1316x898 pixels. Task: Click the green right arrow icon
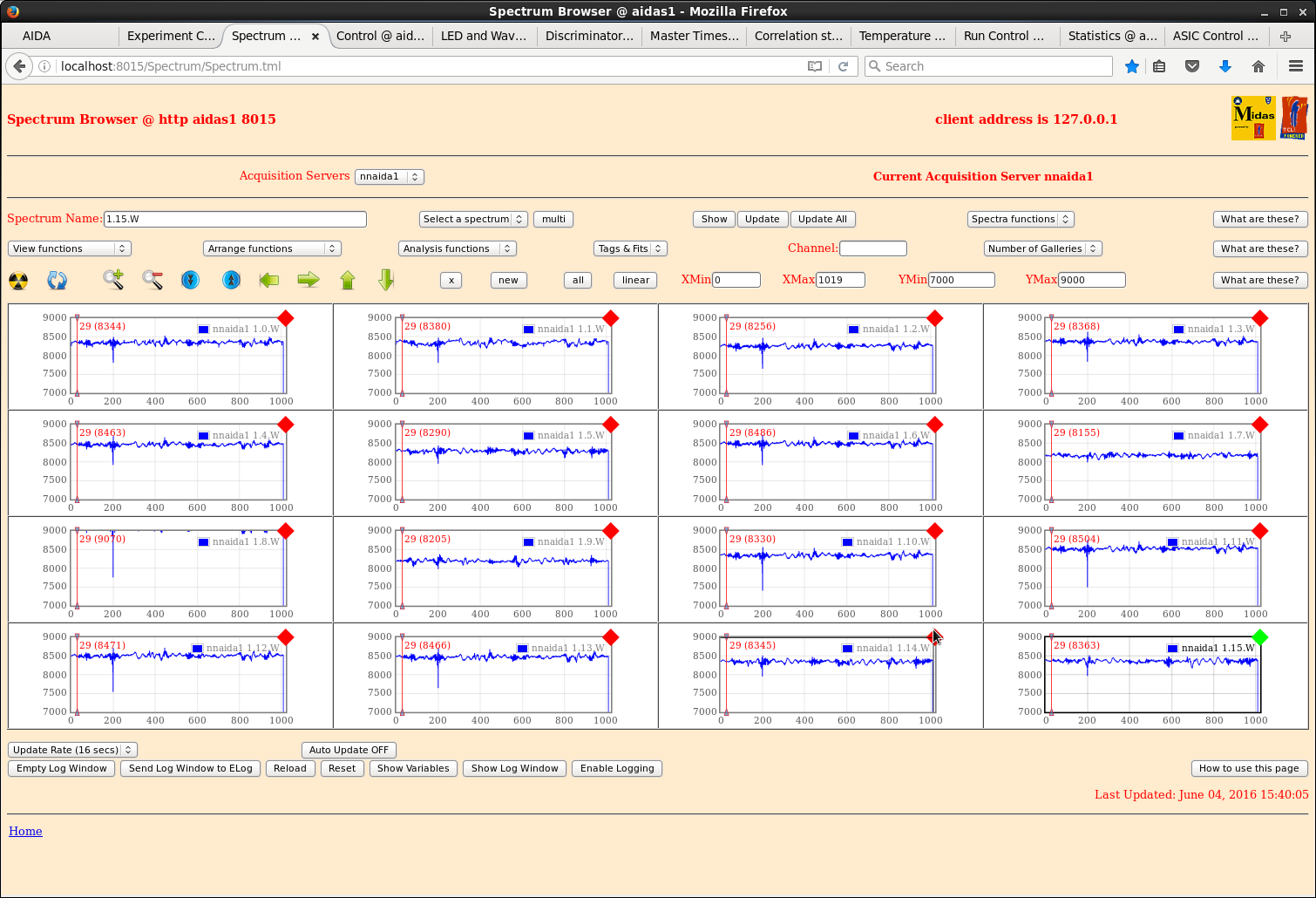click(x=309, y=280)
